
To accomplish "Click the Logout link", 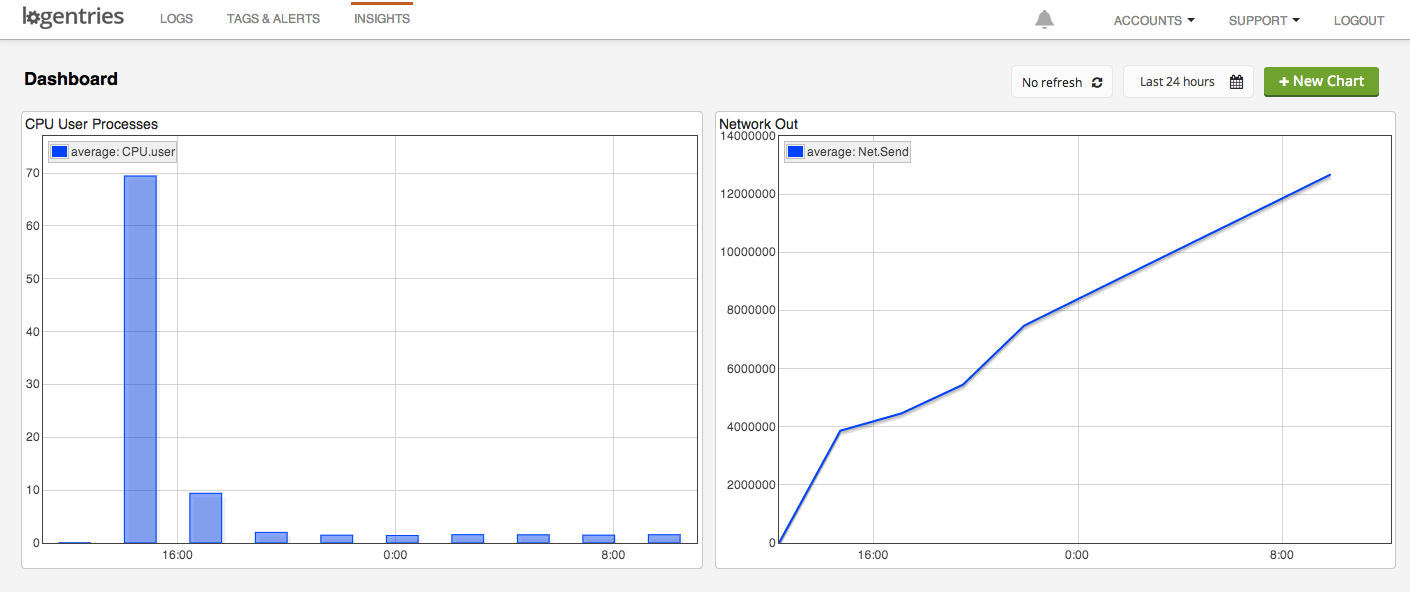I will click(1358, 20).
